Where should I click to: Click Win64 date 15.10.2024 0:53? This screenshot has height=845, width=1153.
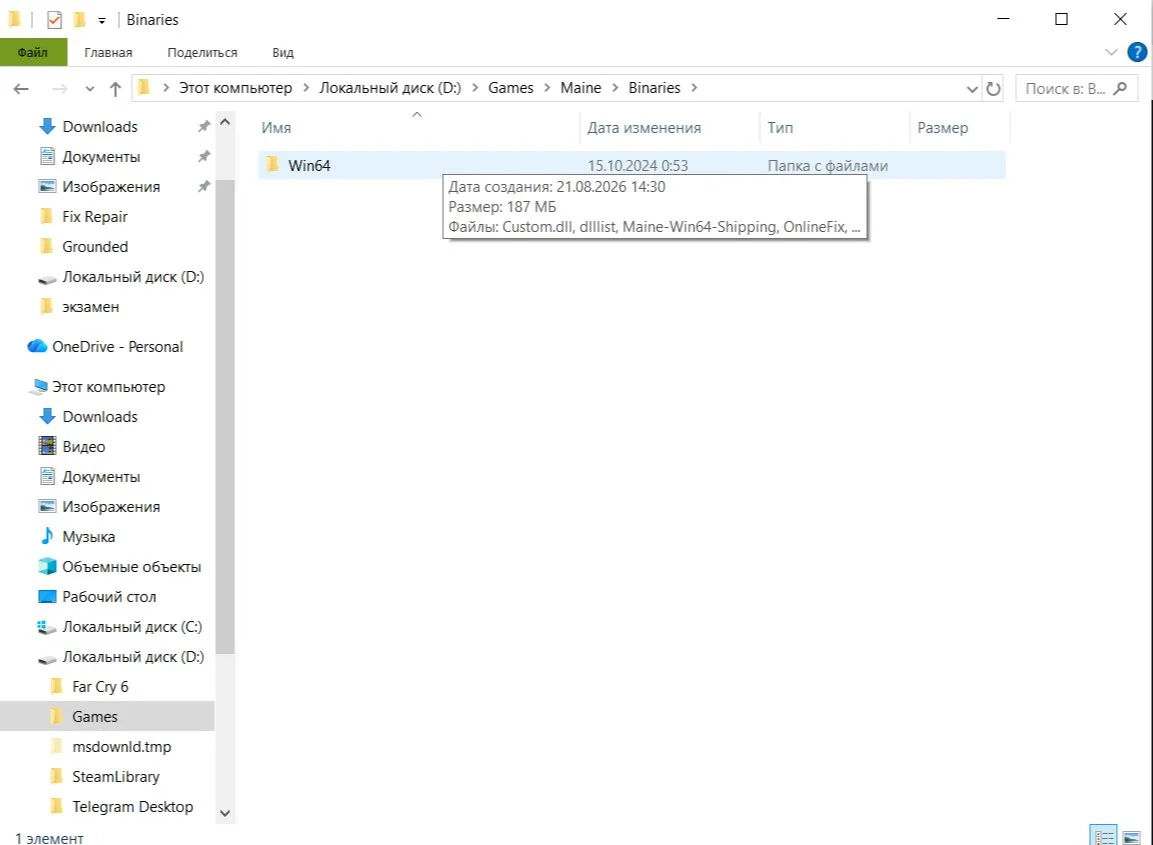(638, 166)
